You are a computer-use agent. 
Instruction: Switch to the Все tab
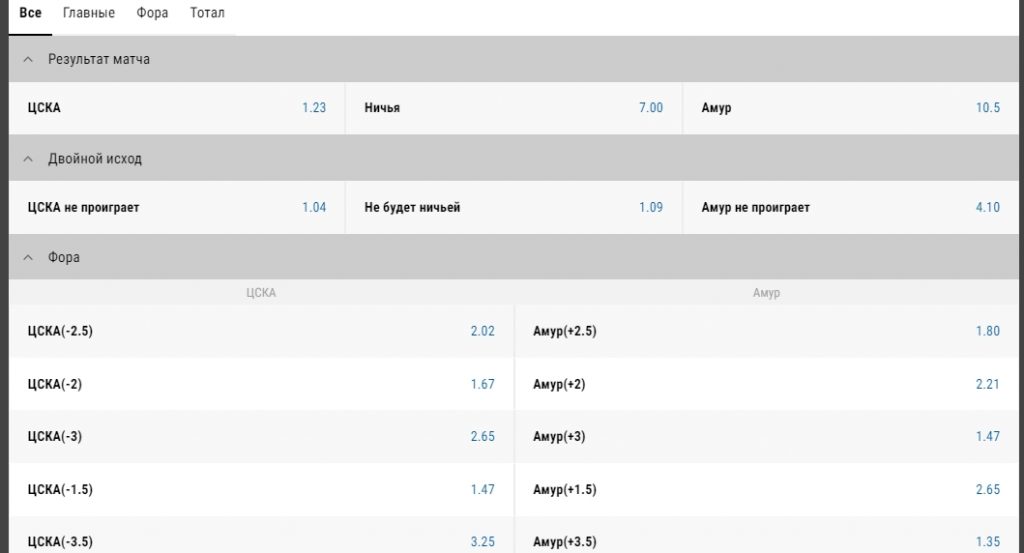pos(30,13)
